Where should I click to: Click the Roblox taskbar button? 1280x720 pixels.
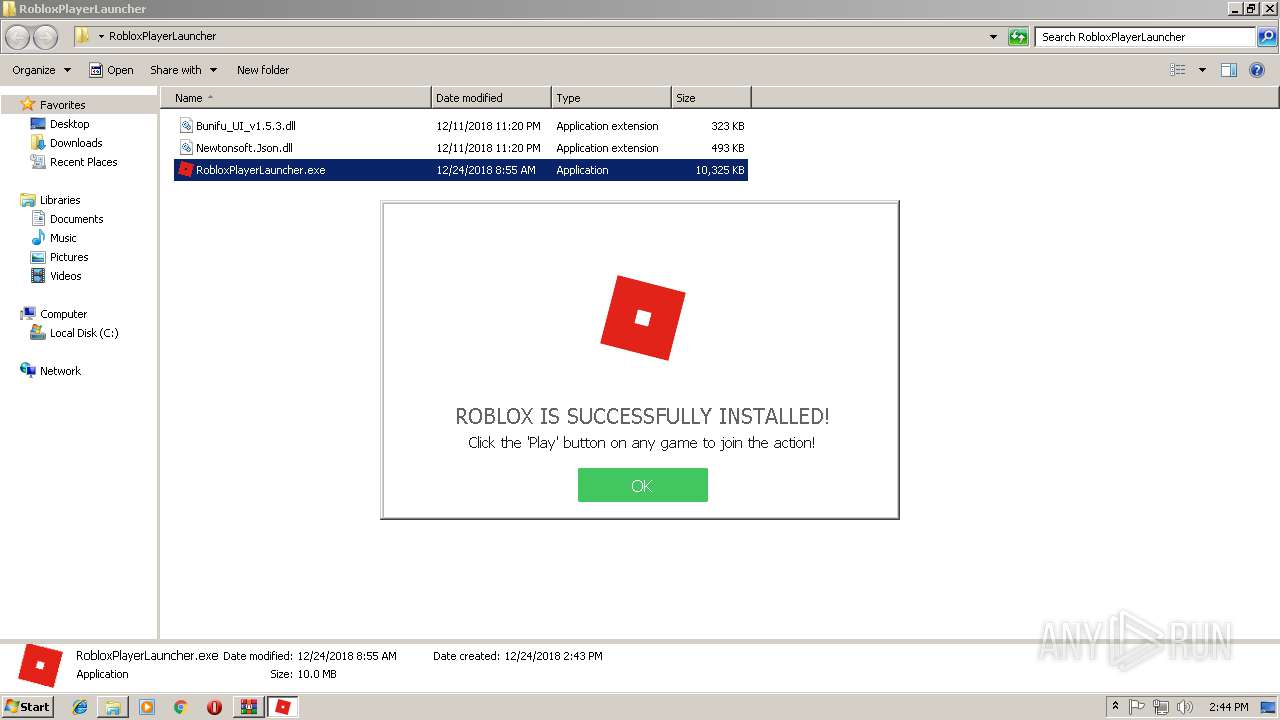click(283, 707)
